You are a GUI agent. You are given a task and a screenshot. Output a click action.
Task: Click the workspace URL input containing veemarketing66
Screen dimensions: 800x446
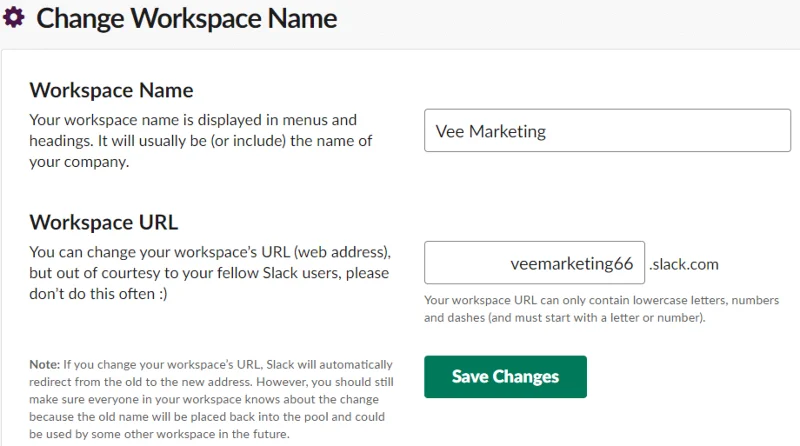[534, 262]
